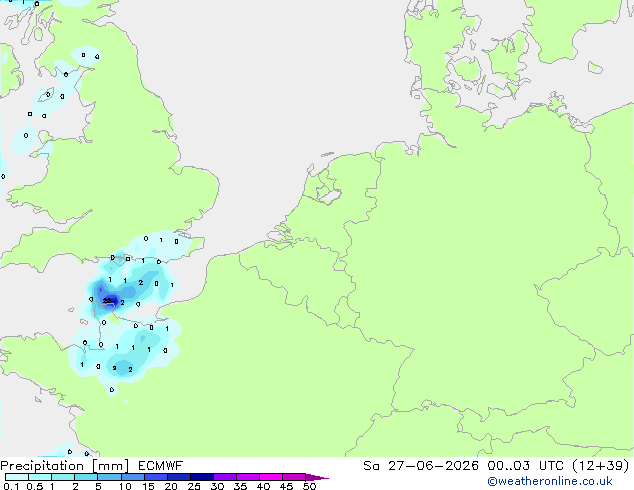This screenshot has width=634, height=490.
Task: Open the weatheronline.co.uk credit link
Action: [x=550, y=481]
